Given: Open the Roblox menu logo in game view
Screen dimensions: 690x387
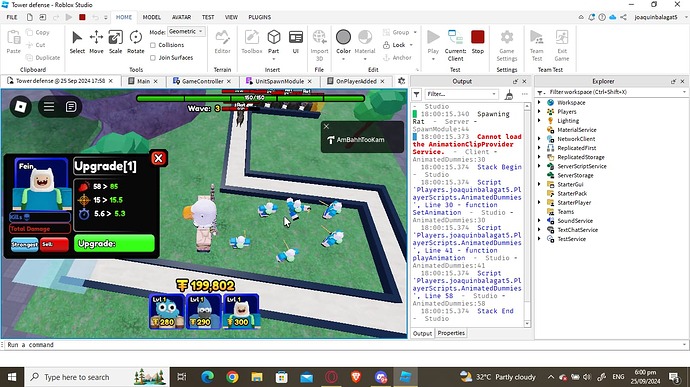Looking at the screenshot, I should [x=21, y=107].
